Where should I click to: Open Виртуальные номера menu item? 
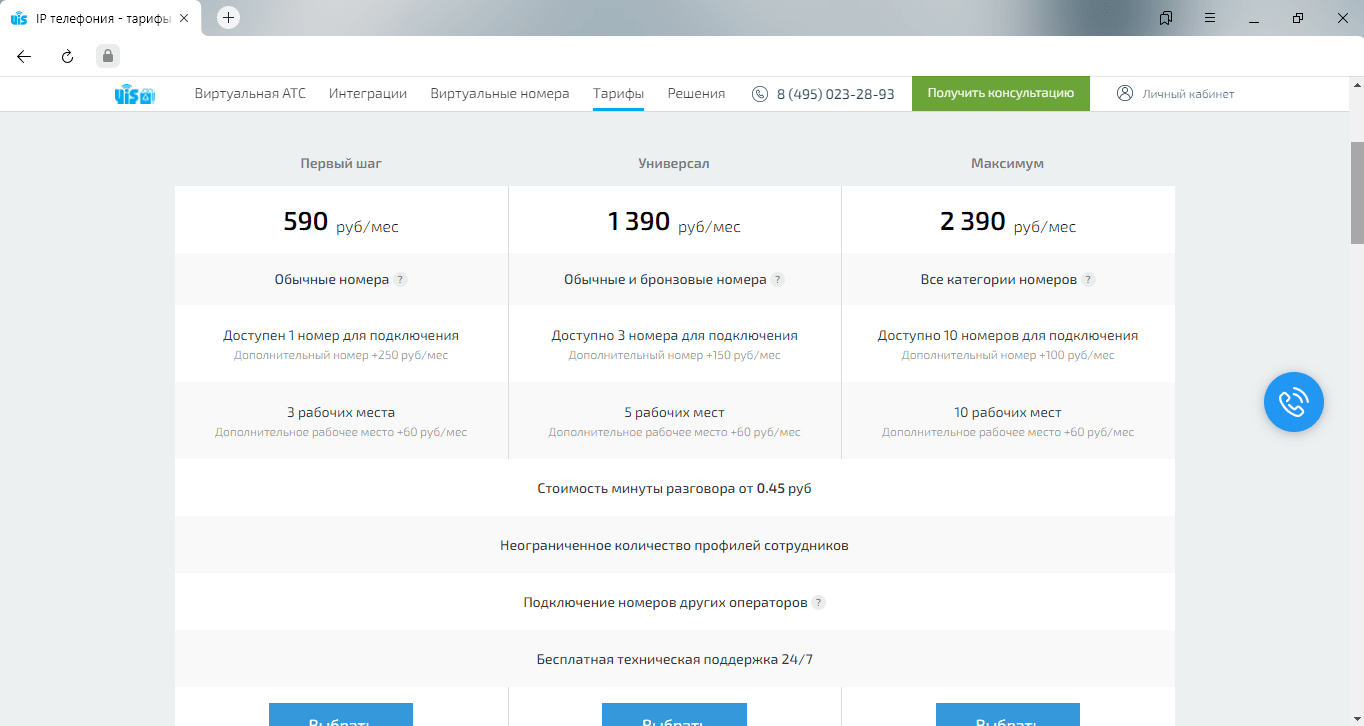click(x=500, y=93)
